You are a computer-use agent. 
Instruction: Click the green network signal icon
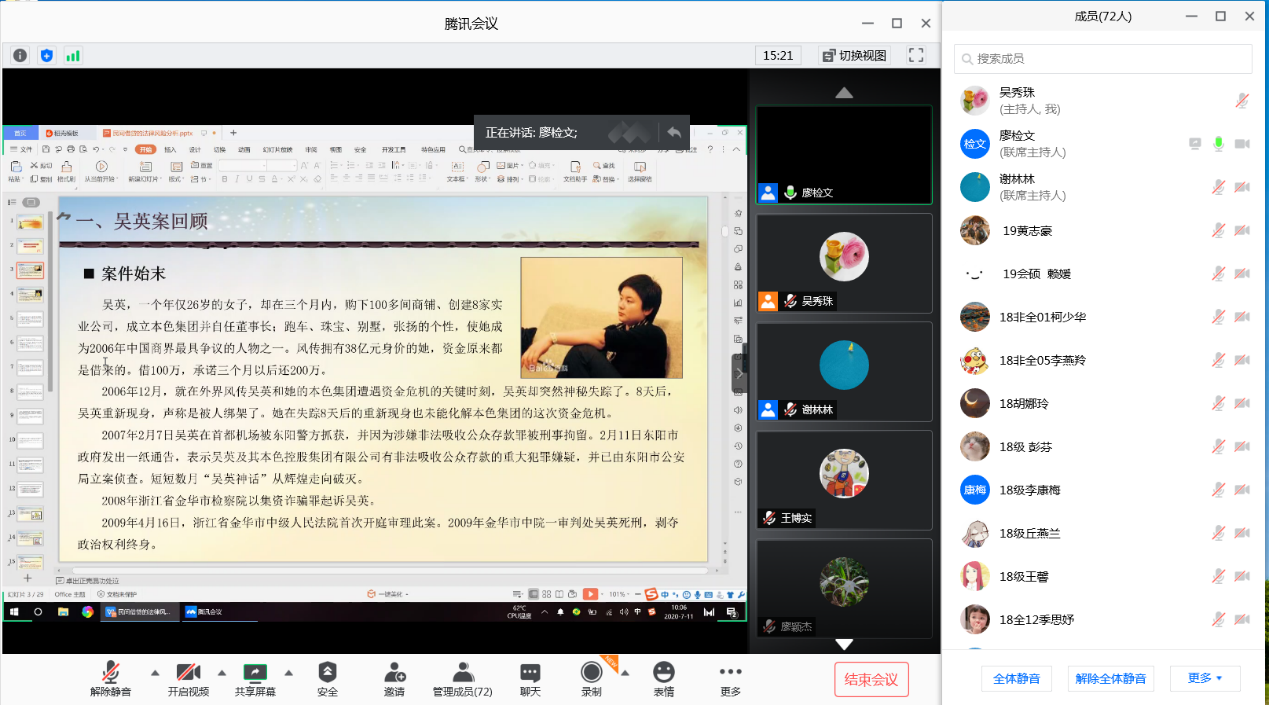pyautogui.click(x=73, y=55)
